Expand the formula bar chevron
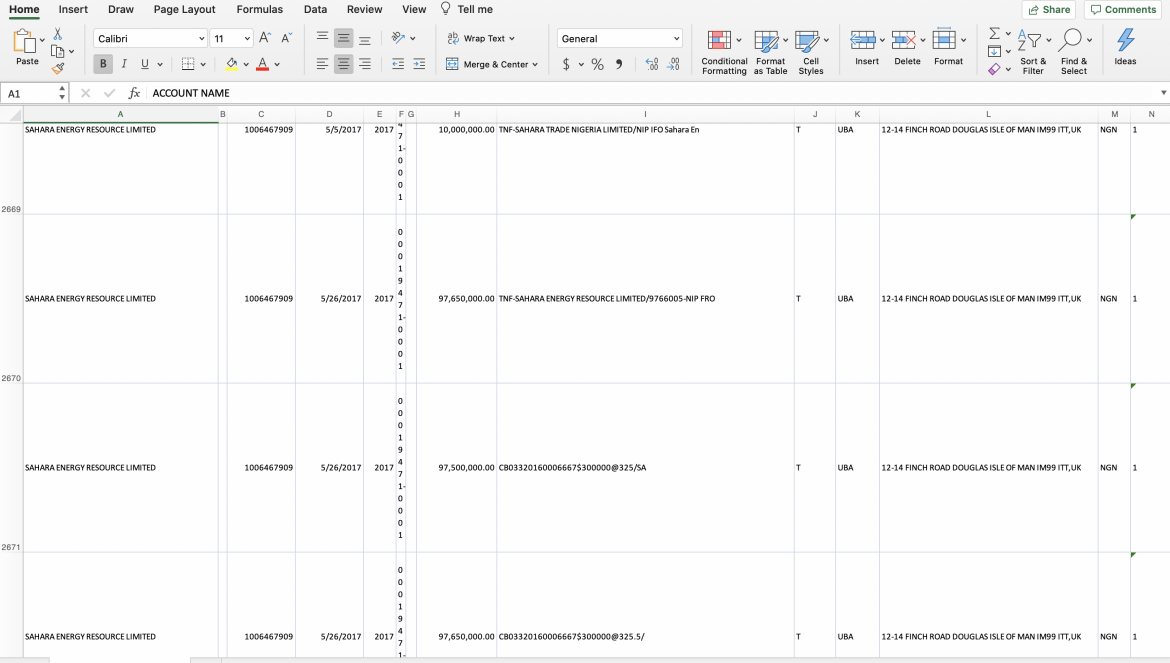The height and width of the screenshot is (663, 1170). point(1163,93)
